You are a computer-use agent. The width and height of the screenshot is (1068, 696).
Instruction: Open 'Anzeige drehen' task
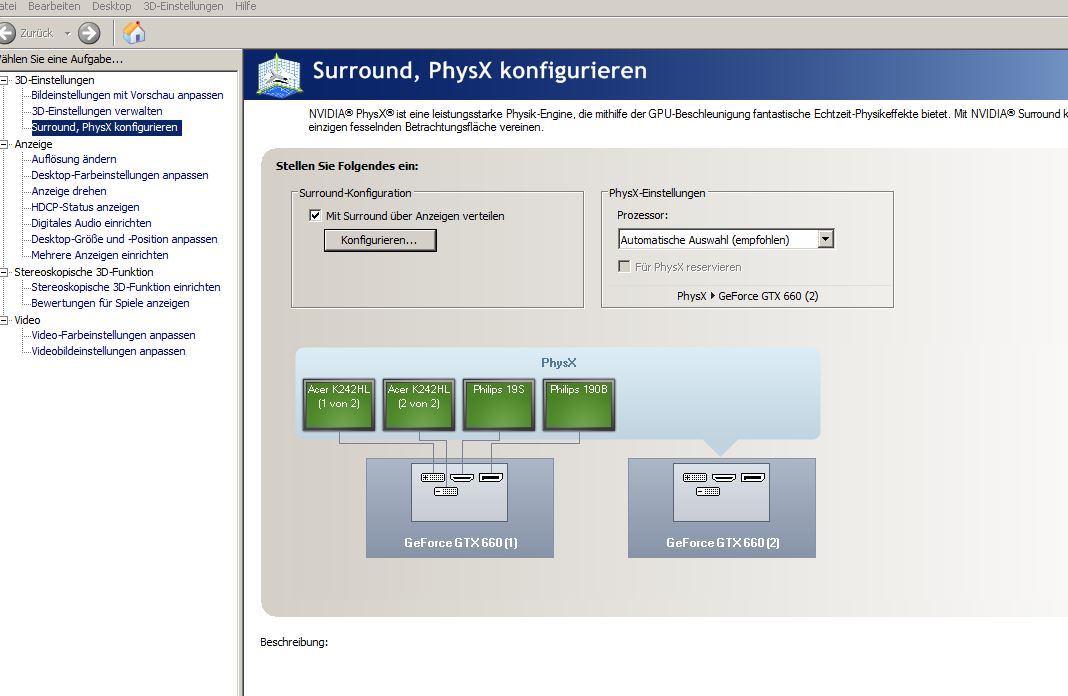[x=69, y=191]
